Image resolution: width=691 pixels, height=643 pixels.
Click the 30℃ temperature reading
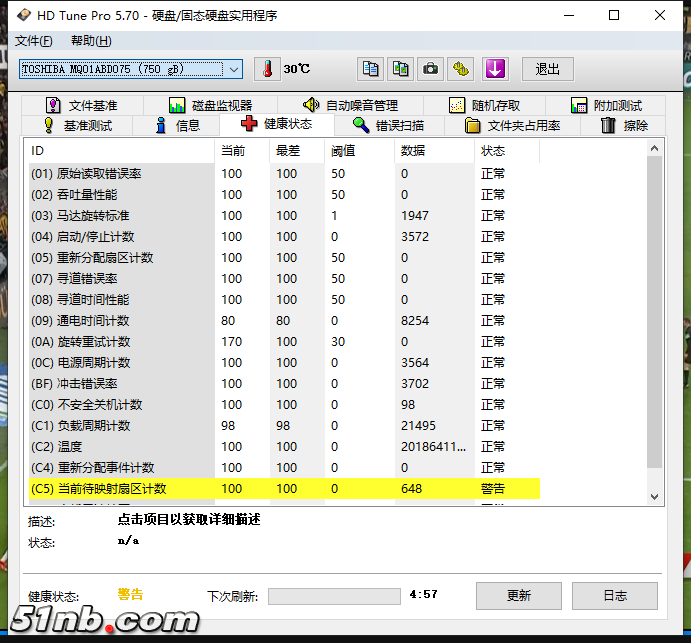pyautogui.click(x=297, y=69)
